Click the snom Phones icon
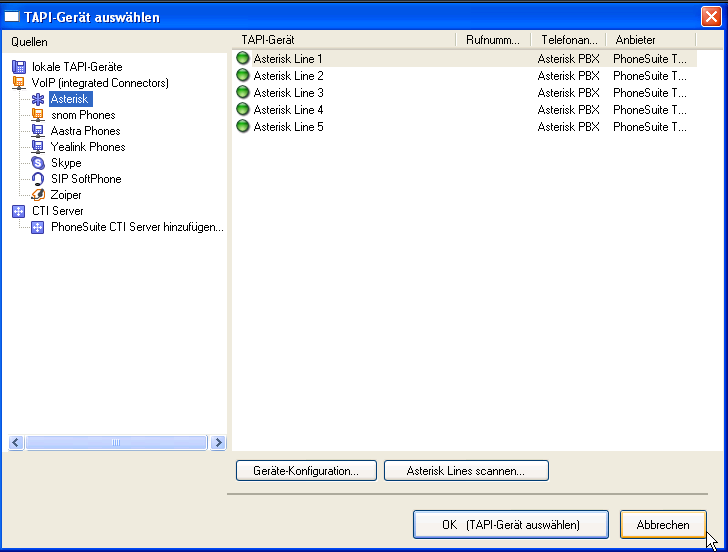728x552 pixels. (38, 115)
